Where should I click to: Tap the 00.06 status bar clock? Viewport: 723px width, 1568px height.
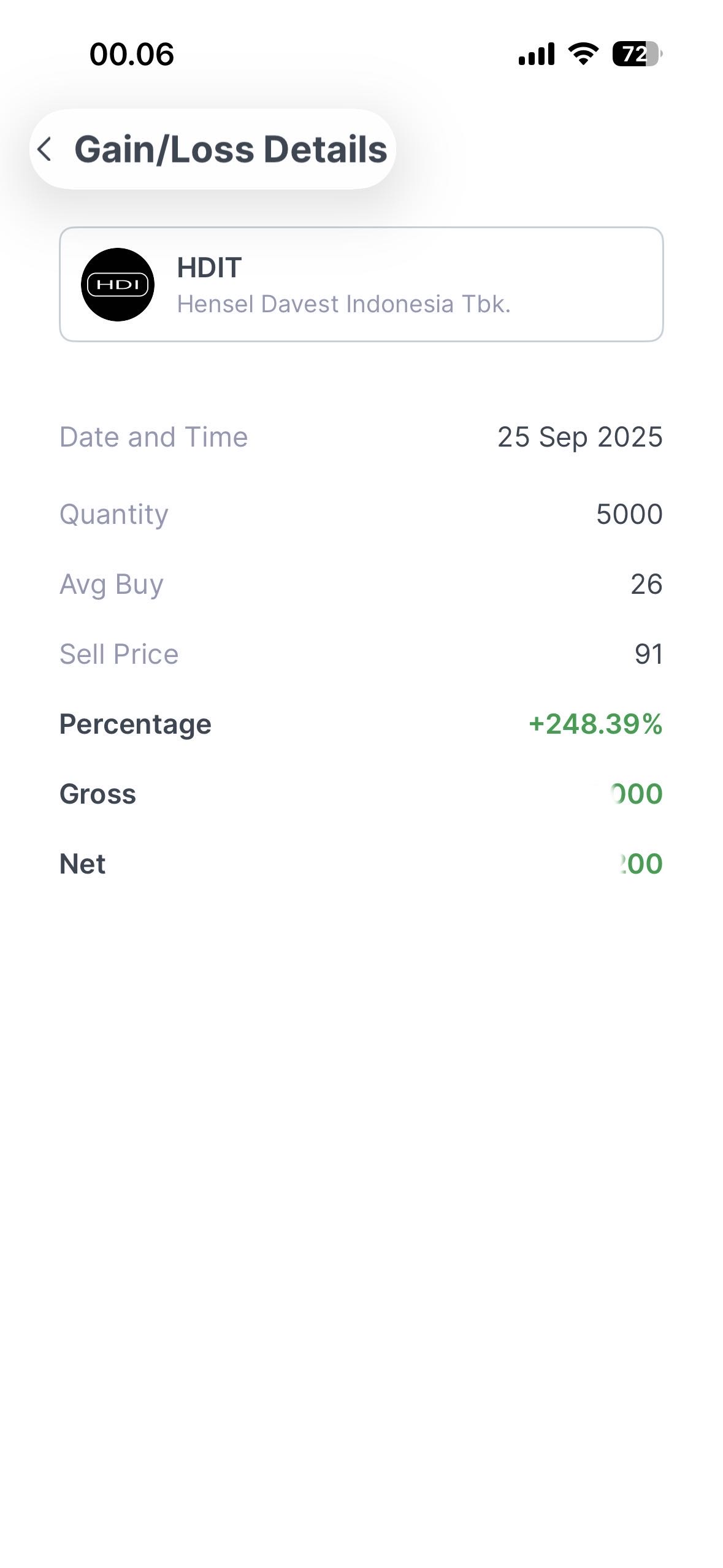point(132,54)
